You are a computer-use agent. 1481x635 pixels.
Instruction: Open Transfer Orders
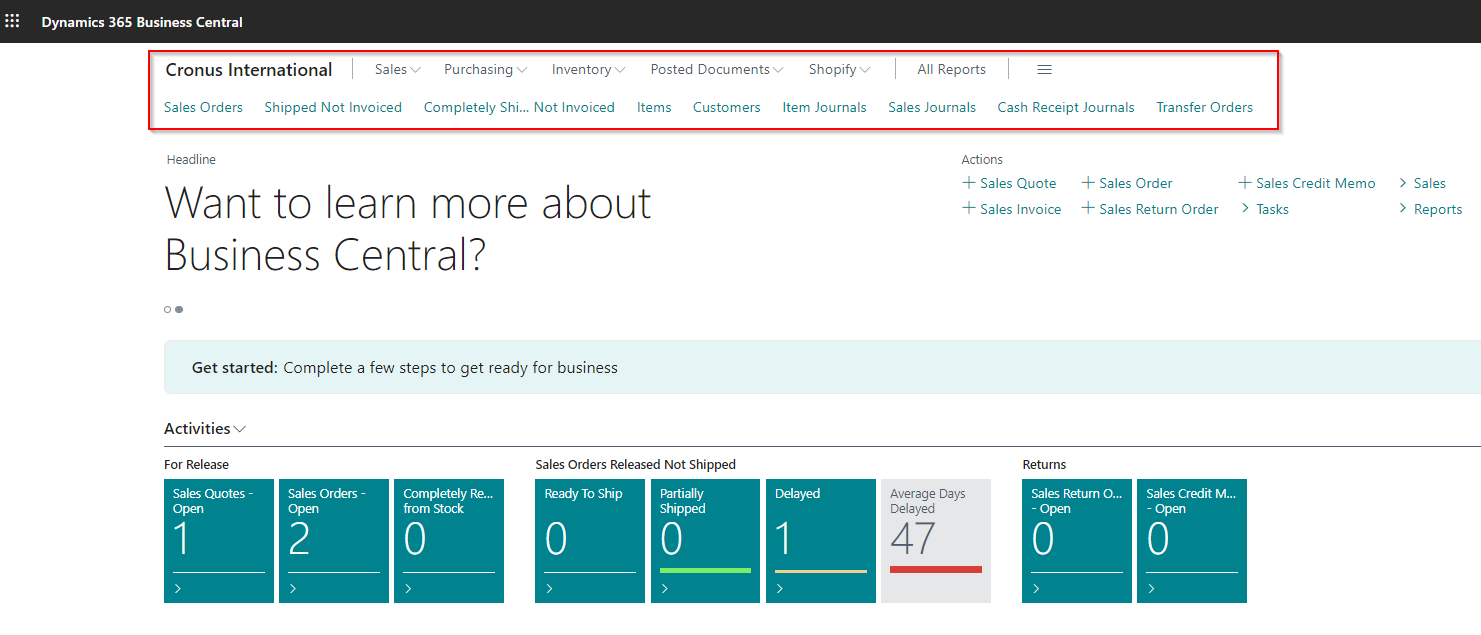[1204, 107]
